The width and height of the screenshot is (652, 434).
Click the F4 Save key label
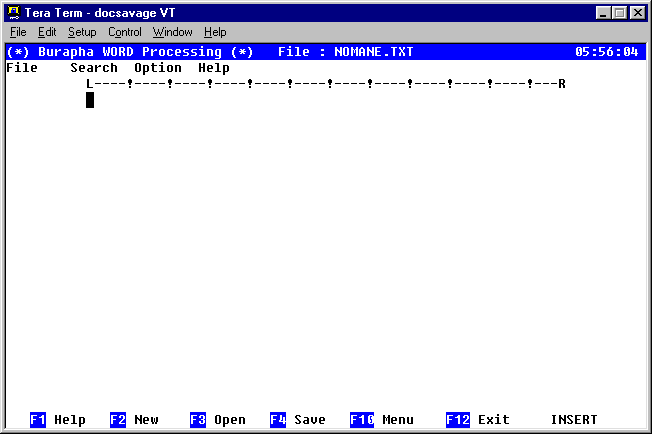[x=297, y=419]
